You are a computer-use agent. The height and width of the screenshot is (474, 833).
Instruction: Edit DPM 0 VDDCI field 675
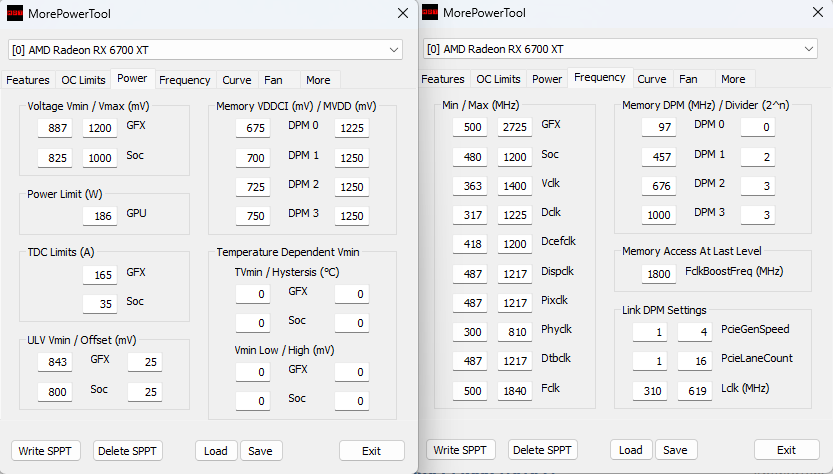point(253,128)
